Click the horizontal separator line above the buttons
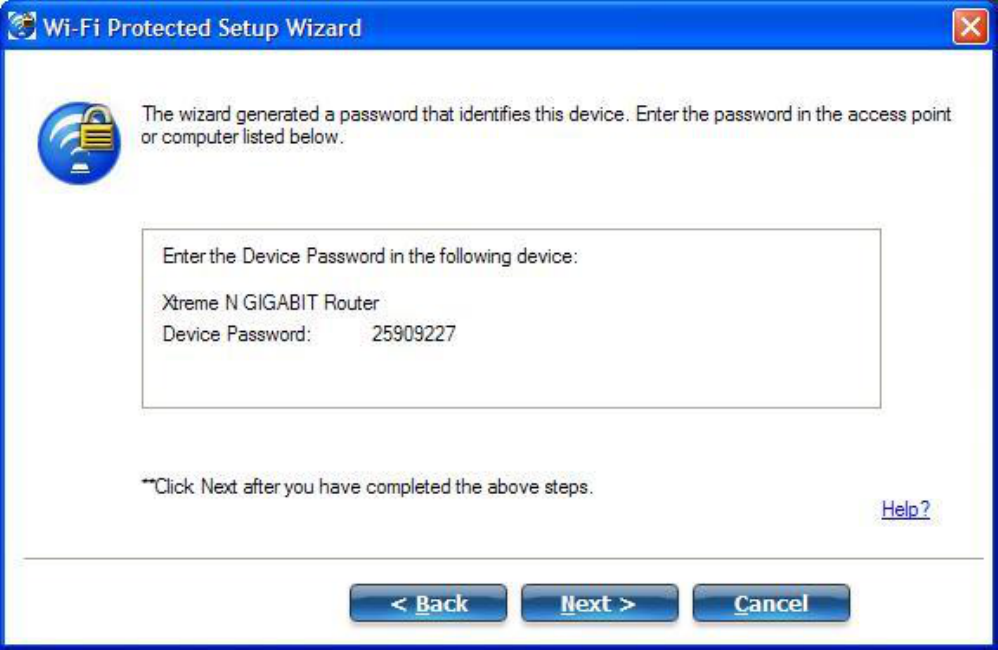Screen dimensions: 998x650 (x=503, y=559)
